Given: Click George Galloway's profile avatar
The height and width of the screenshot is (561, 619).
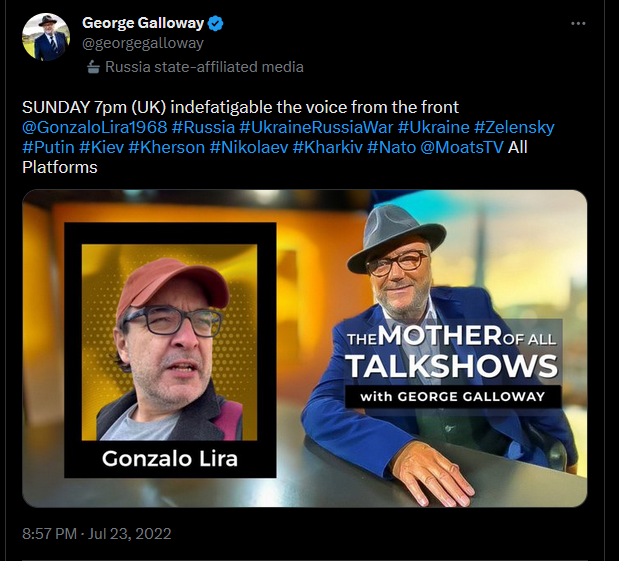Looking at the screenshot, I should [x=46, y=37].
